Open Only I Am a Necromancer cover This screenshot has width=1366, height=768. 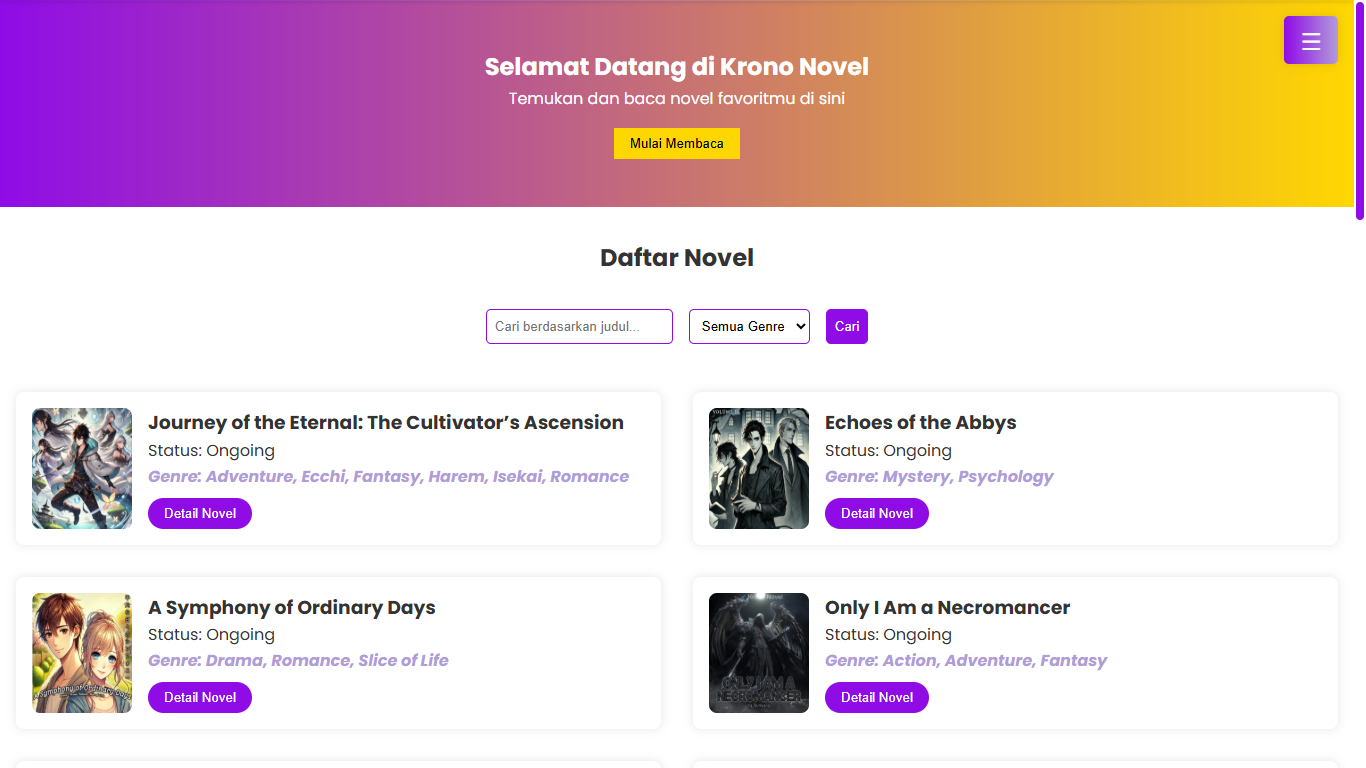[x=759, y=653]
